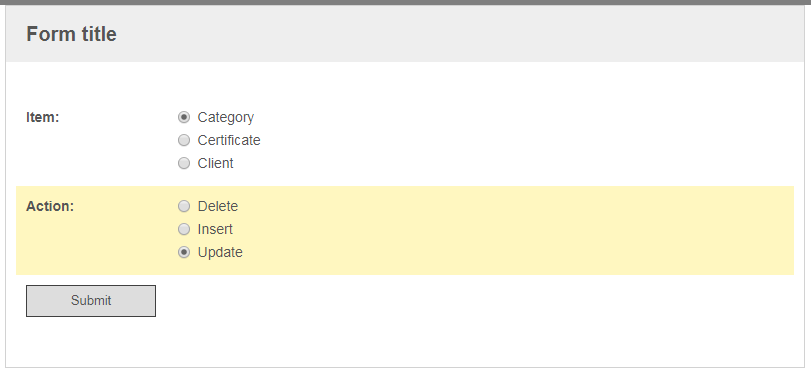
Task: Choose the Certificate radio circle
Action: 184,140
